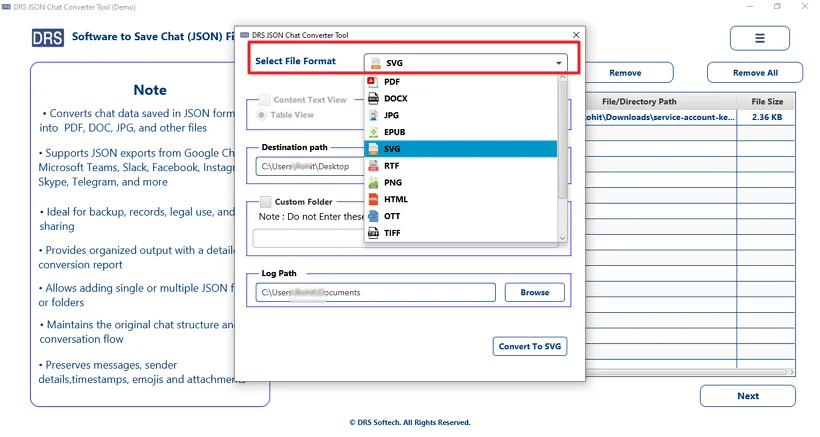Pick EPUB in the format list
The image size is (820, 437).
(460, 132)
